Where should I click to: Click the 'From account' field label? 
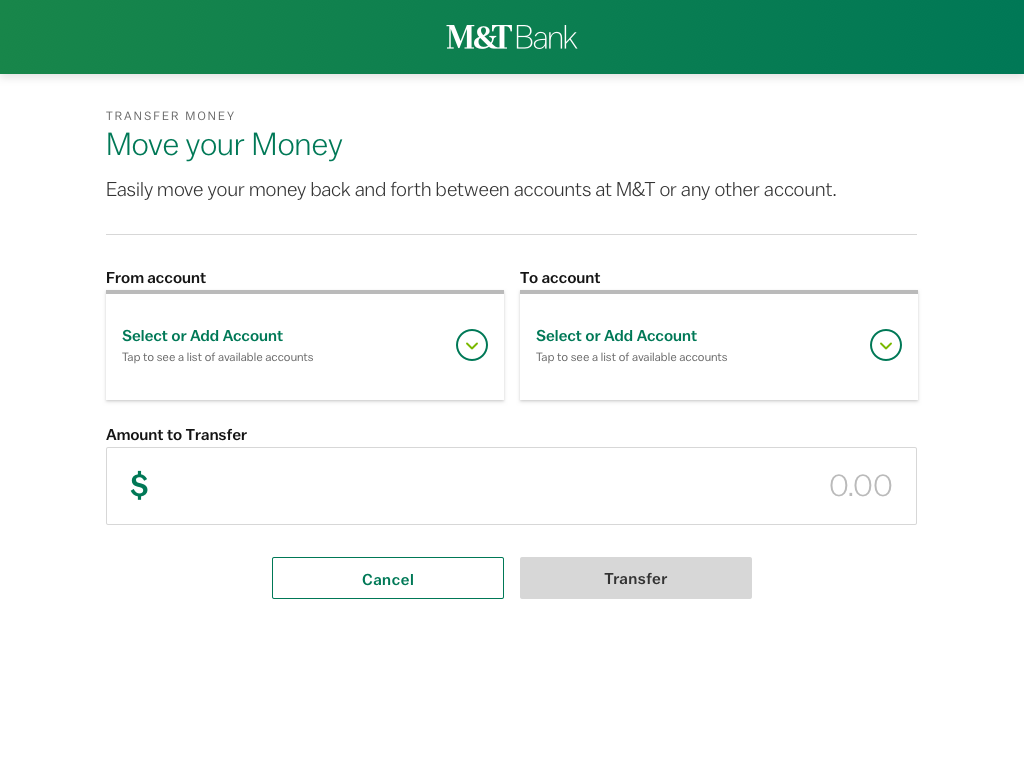156,278
